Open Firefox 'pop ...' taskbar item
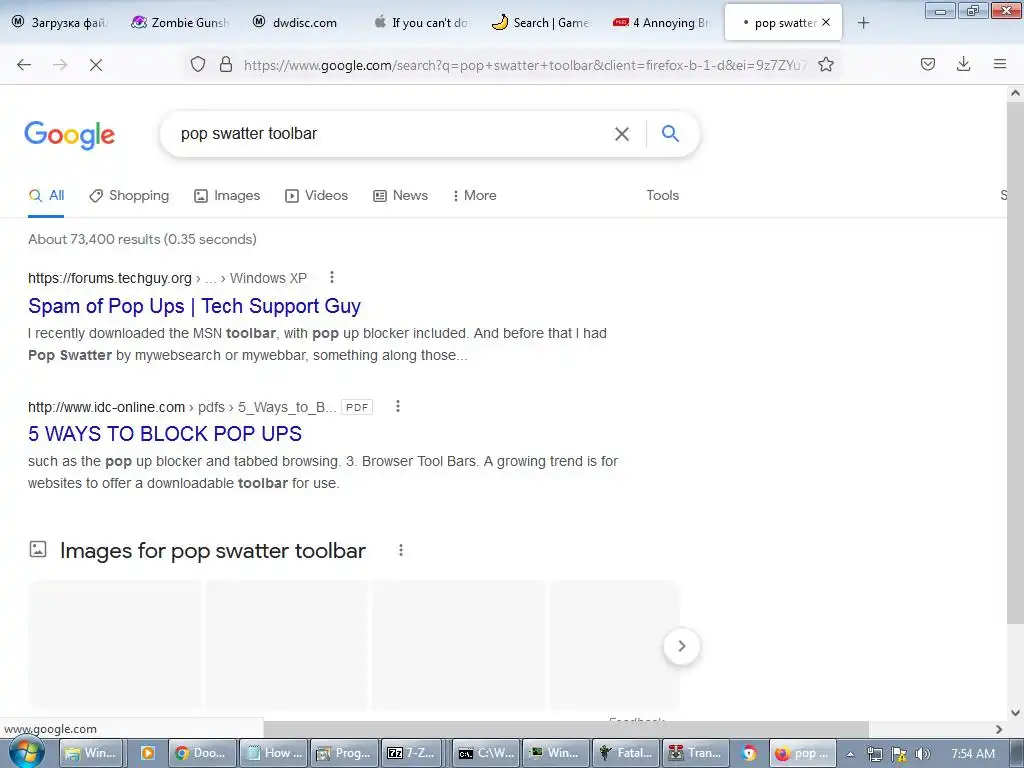This screenshot has height=768, width=1024. click(803, 753)
